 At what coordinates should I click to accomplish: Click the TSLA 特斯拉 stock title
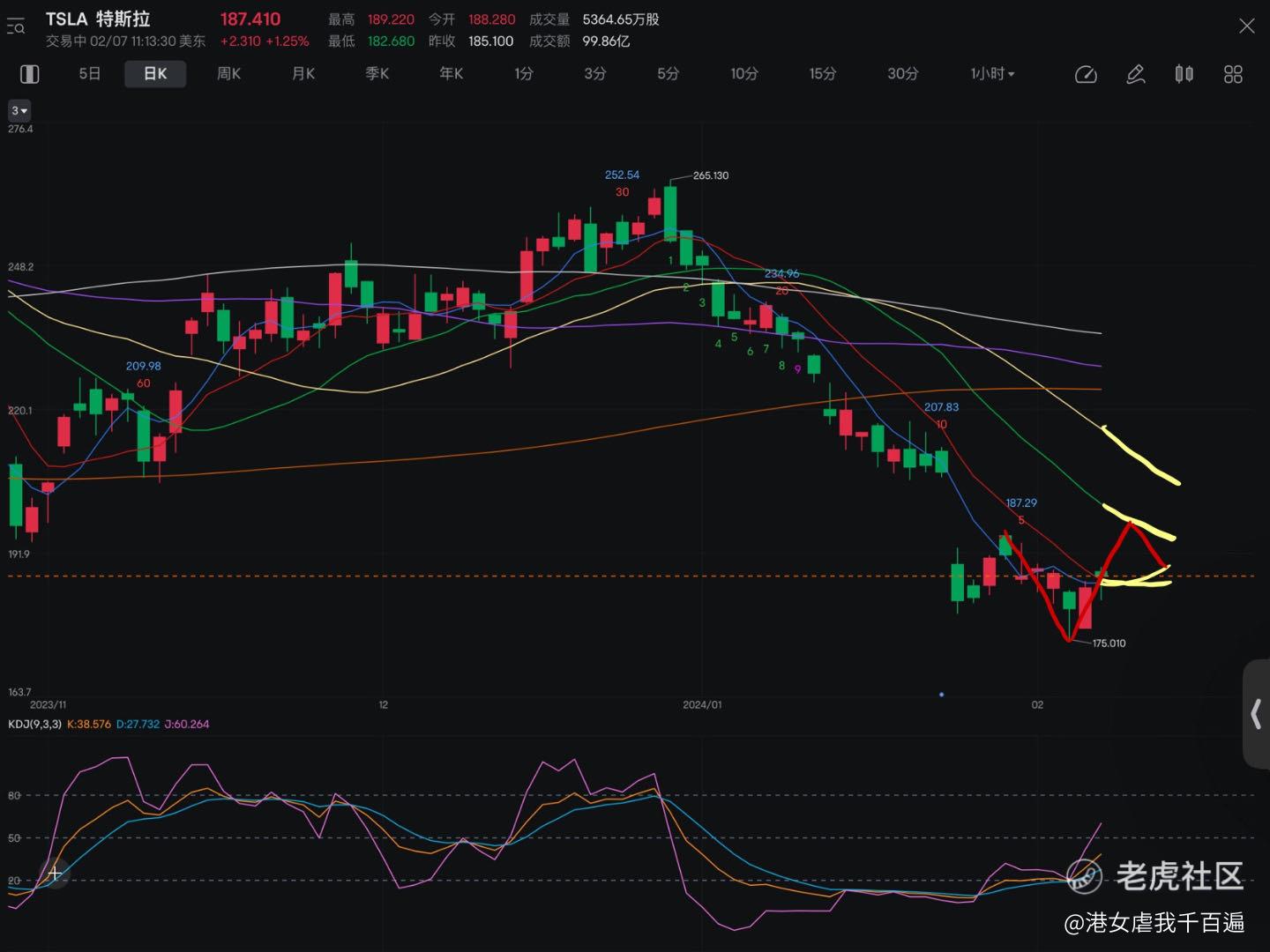tap(98, 19)
